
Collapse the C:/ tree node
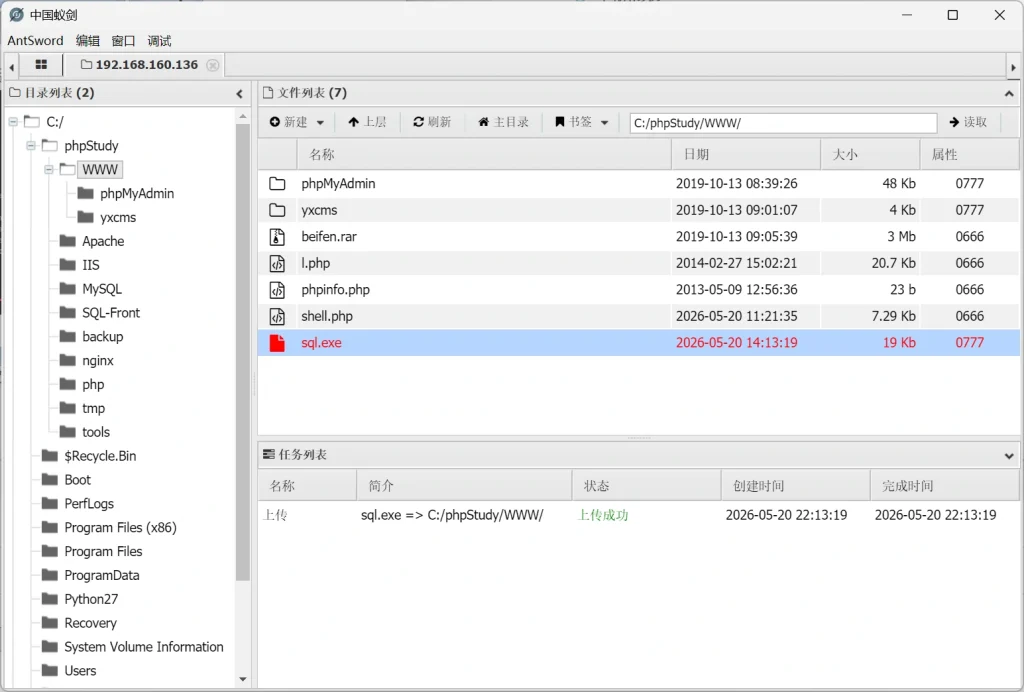click(x=13, y=121)
